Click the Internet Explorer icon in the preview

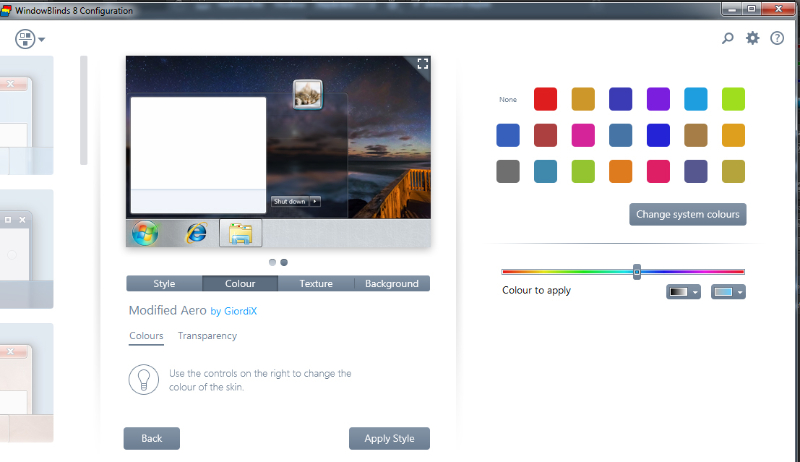pos(197,233)
